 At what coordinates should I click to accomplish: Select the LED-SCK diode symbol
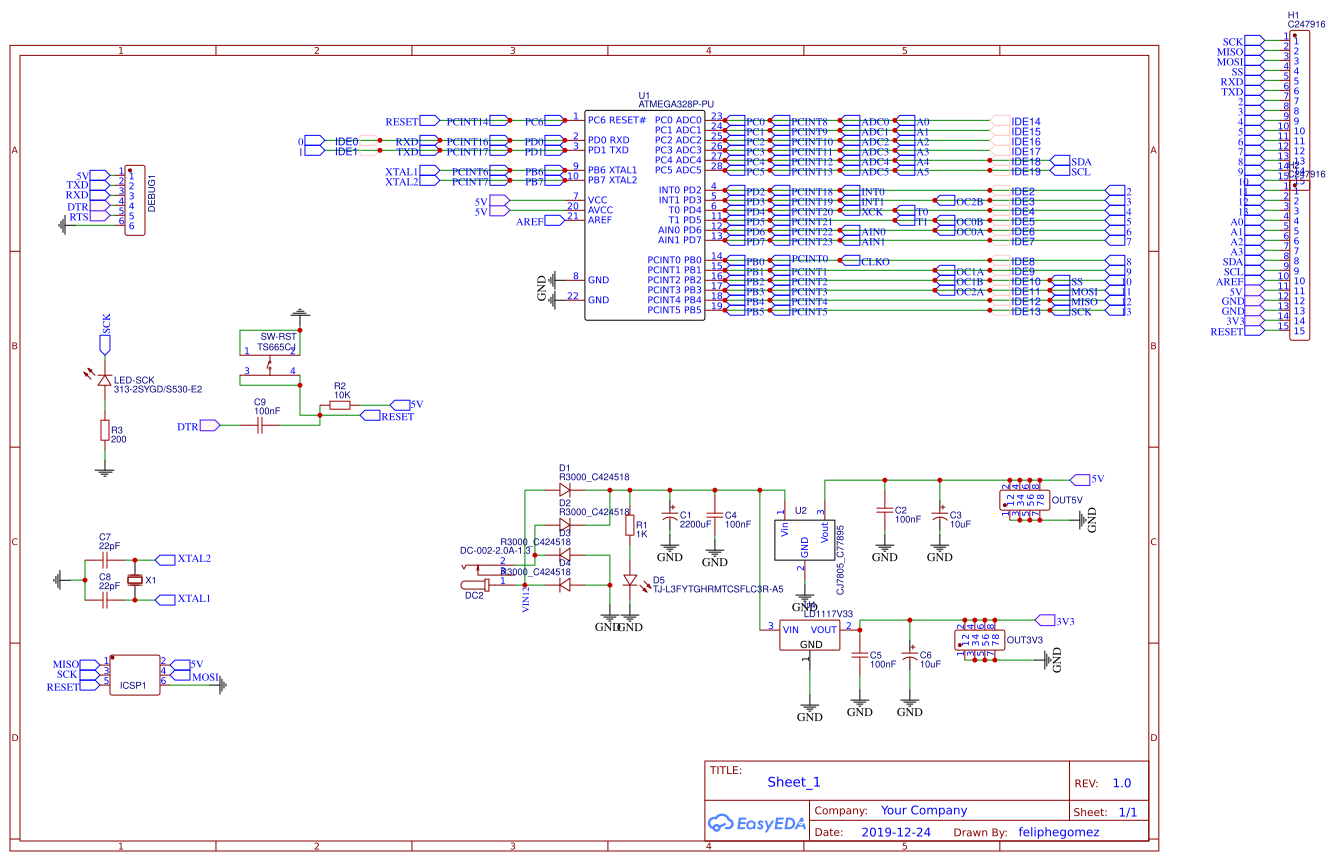[x=104, y=380]
